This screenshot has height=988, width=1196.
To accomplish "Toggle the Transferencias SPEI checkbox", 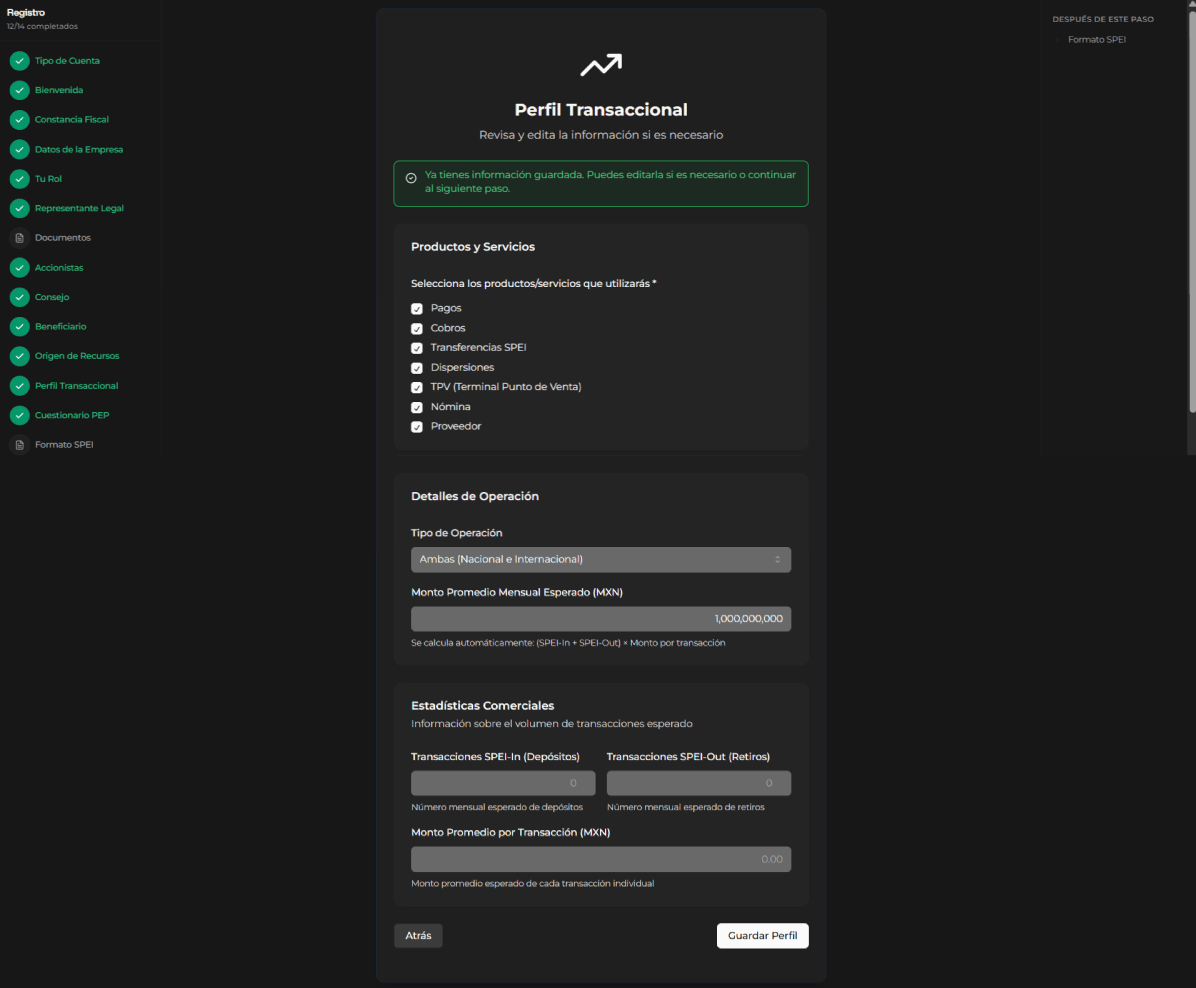I will [416, 348].
